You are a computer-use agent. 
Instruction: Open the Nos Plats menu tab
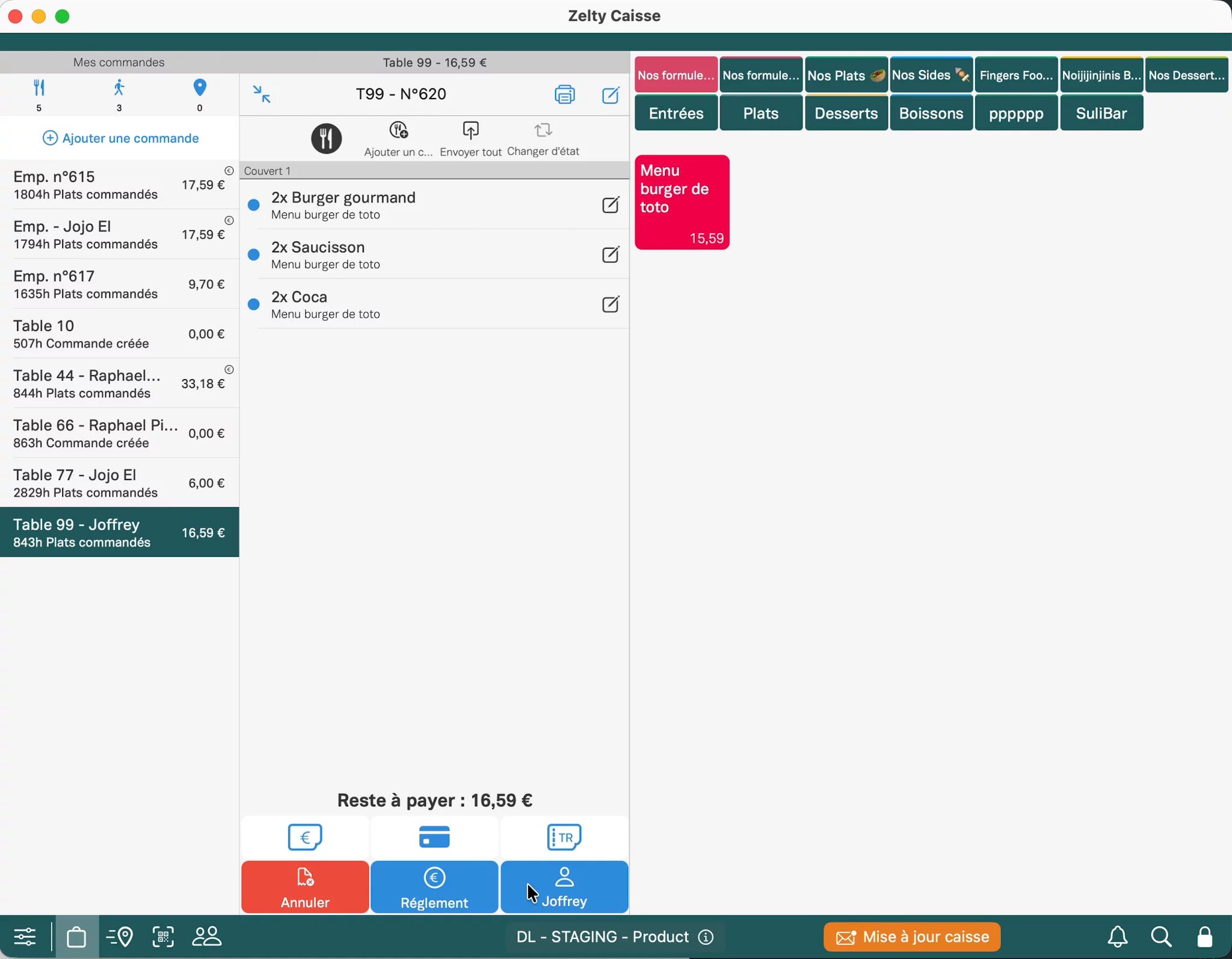click(x=846, y=75)
